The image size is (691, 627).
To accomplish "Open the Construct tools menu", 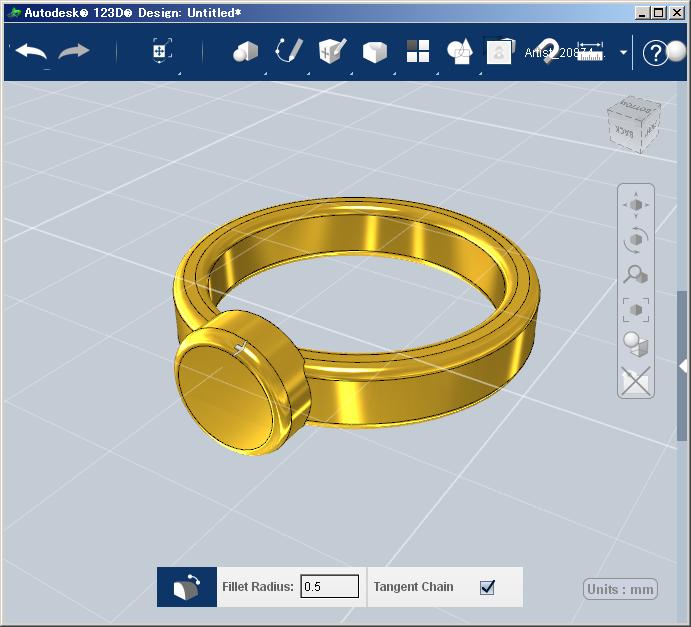I will (332, 51).
